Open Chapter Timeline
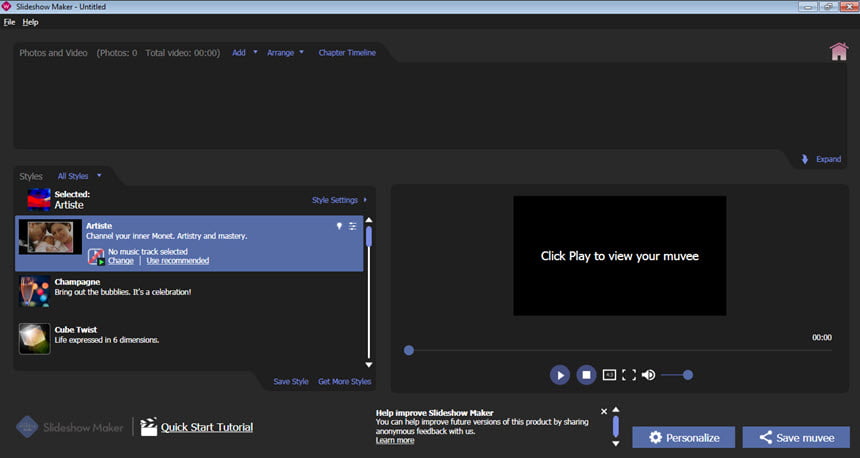860x458 pixels. 347,53
